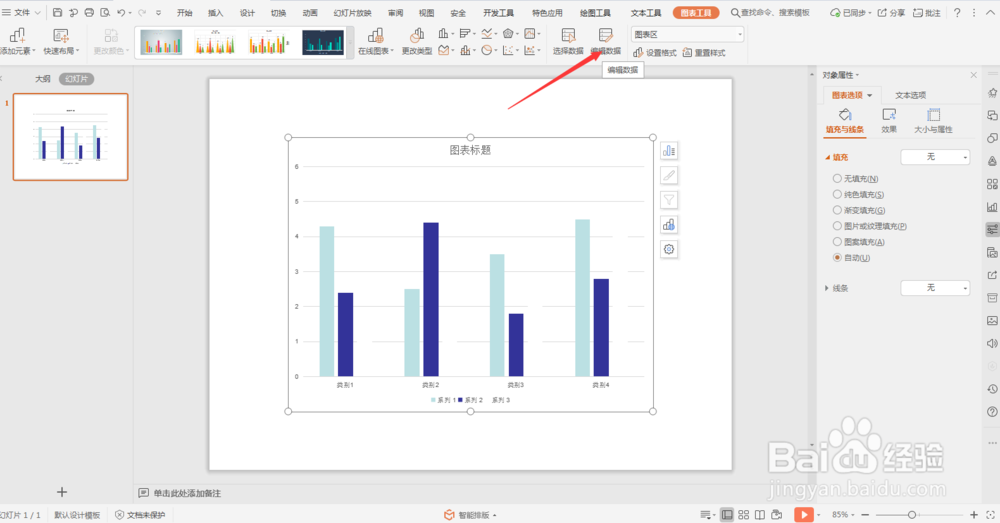Toggle 幻灯片 (Slides) pane view

tap(77, 79)
